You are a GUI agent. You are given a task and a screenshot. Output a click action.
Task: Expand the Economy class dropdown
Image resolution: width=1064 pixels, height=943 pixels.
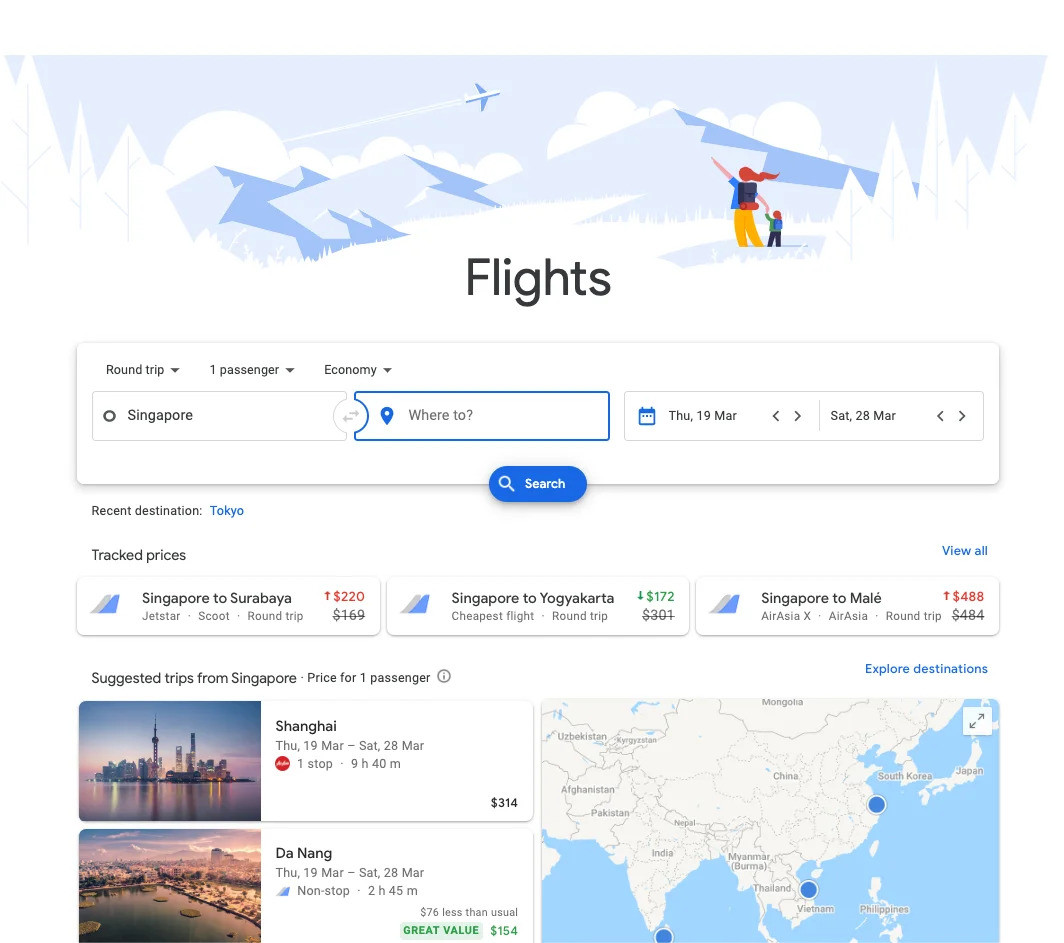pos(358,370)
